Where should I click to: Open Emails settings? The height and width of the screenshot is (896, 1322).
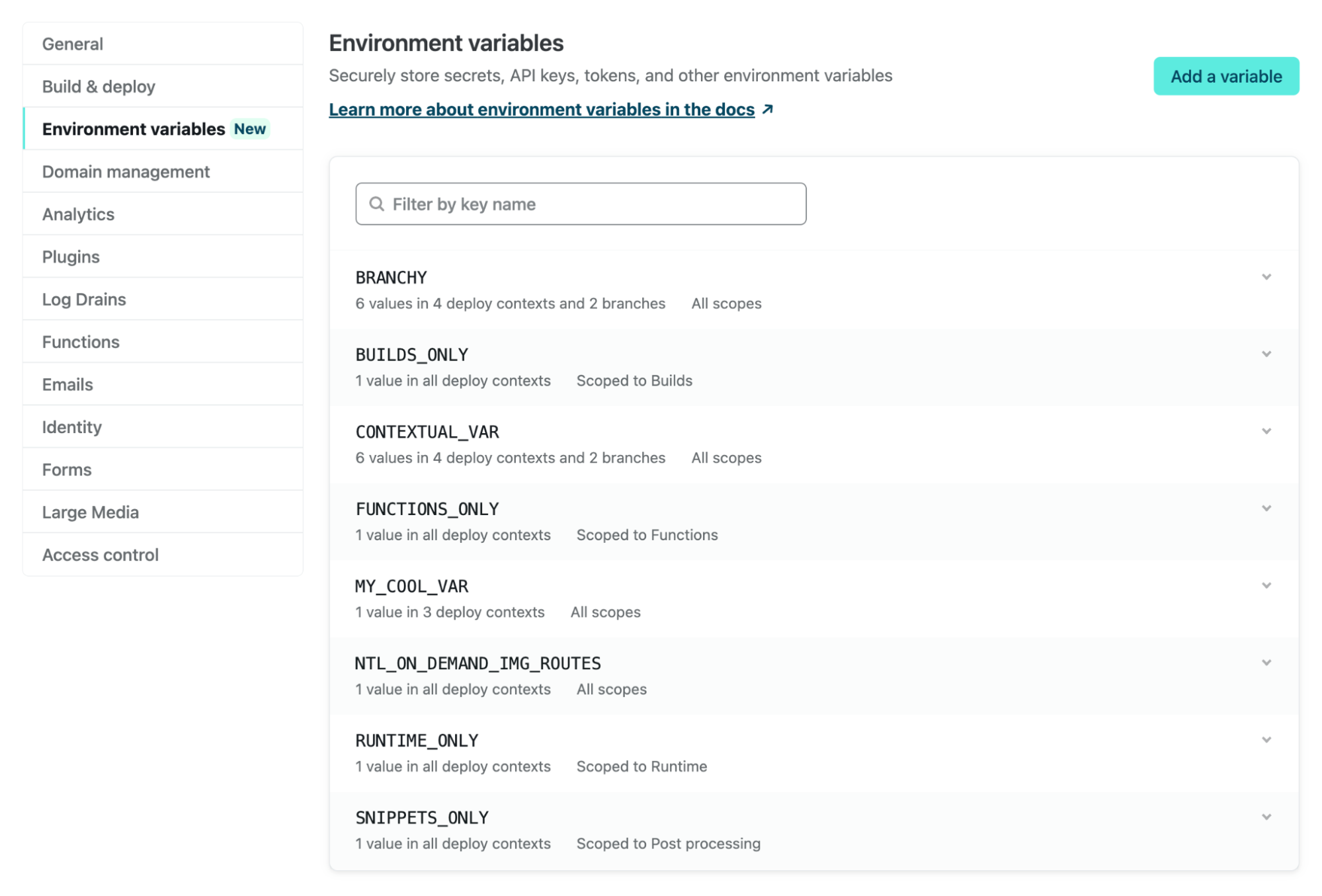click(163, 384)
